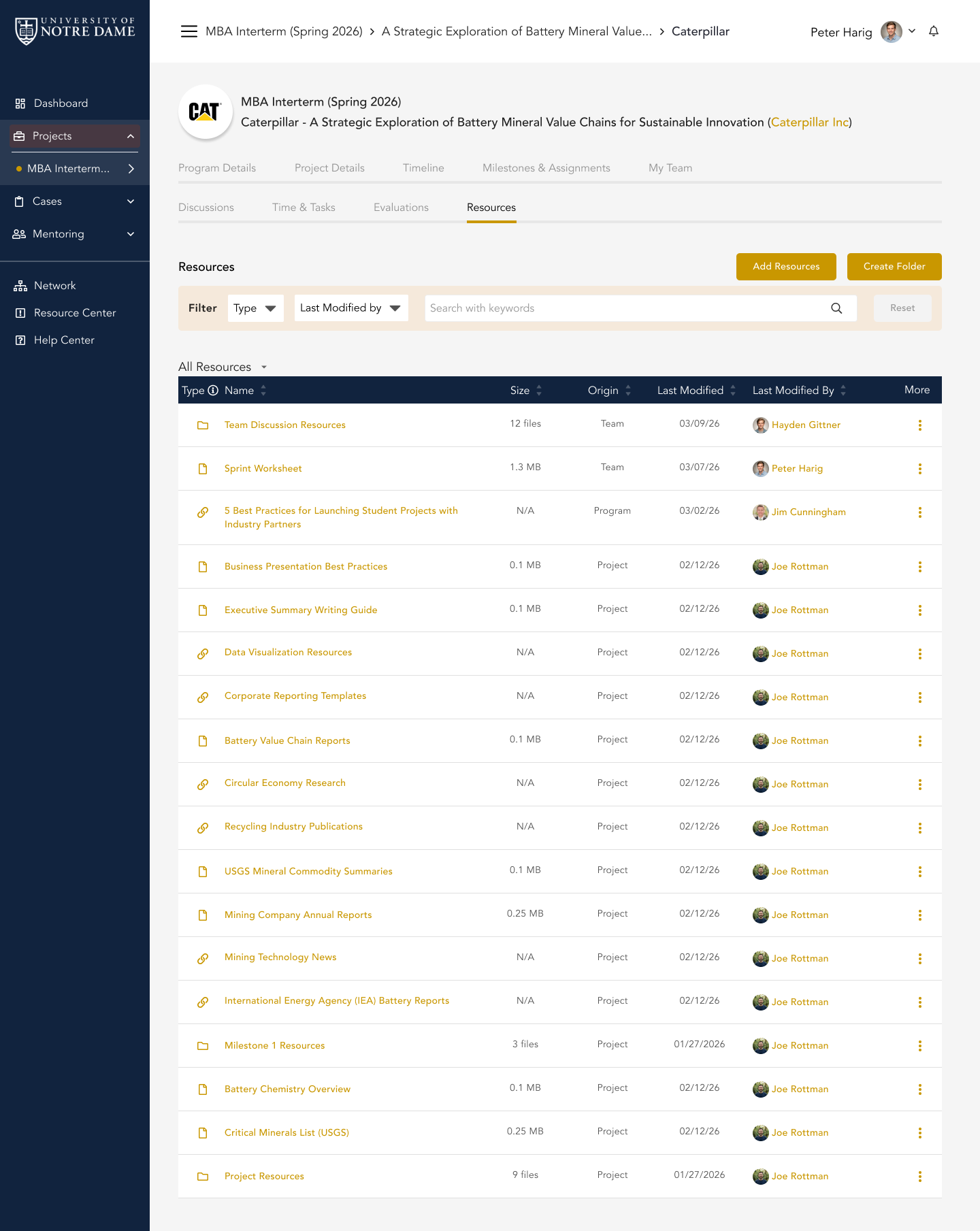Open more options for Project Resources folder

(920, 1177)
